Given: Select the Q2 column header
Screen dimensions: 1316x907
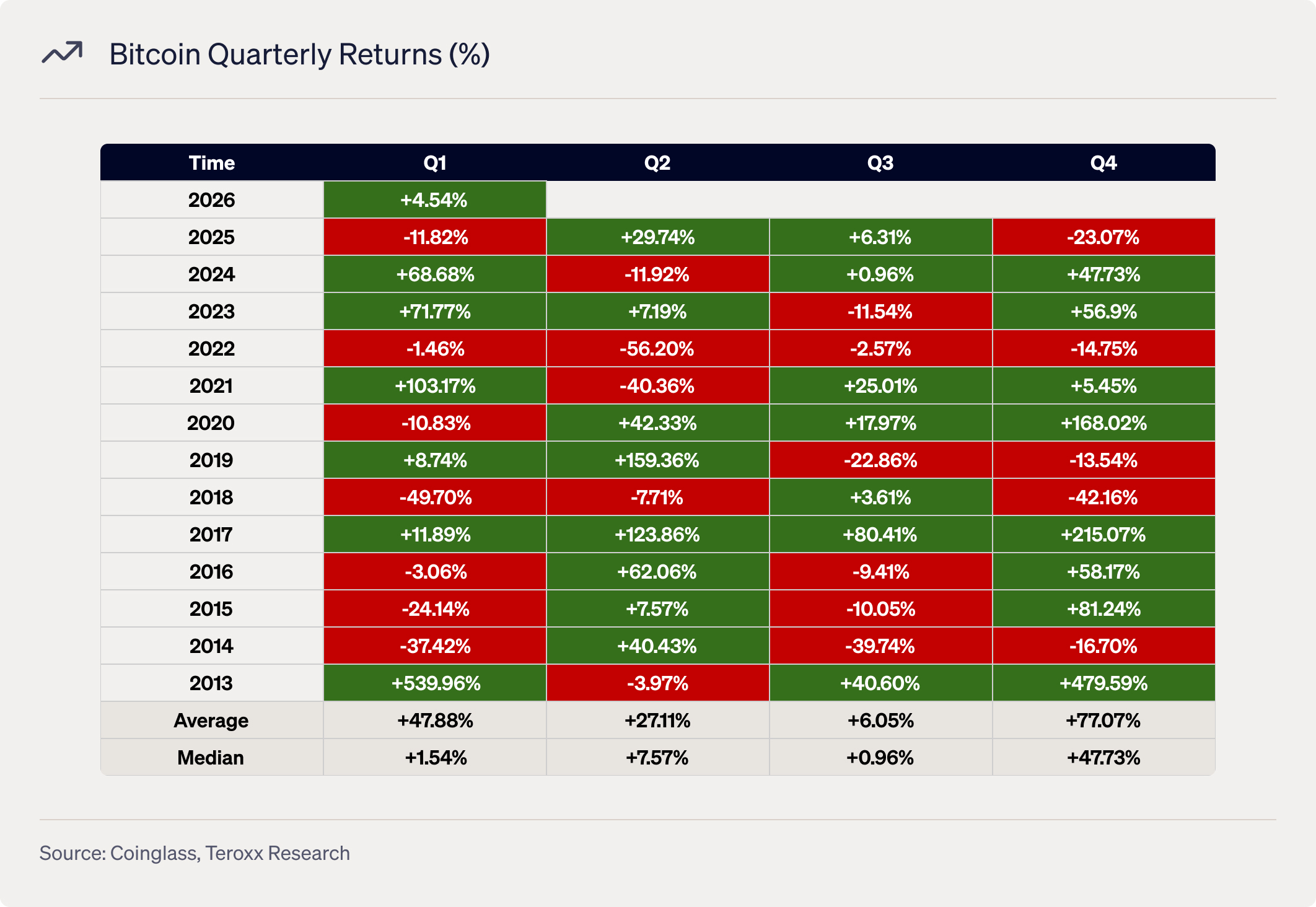Looking at the screenshot, I should 657,163.
